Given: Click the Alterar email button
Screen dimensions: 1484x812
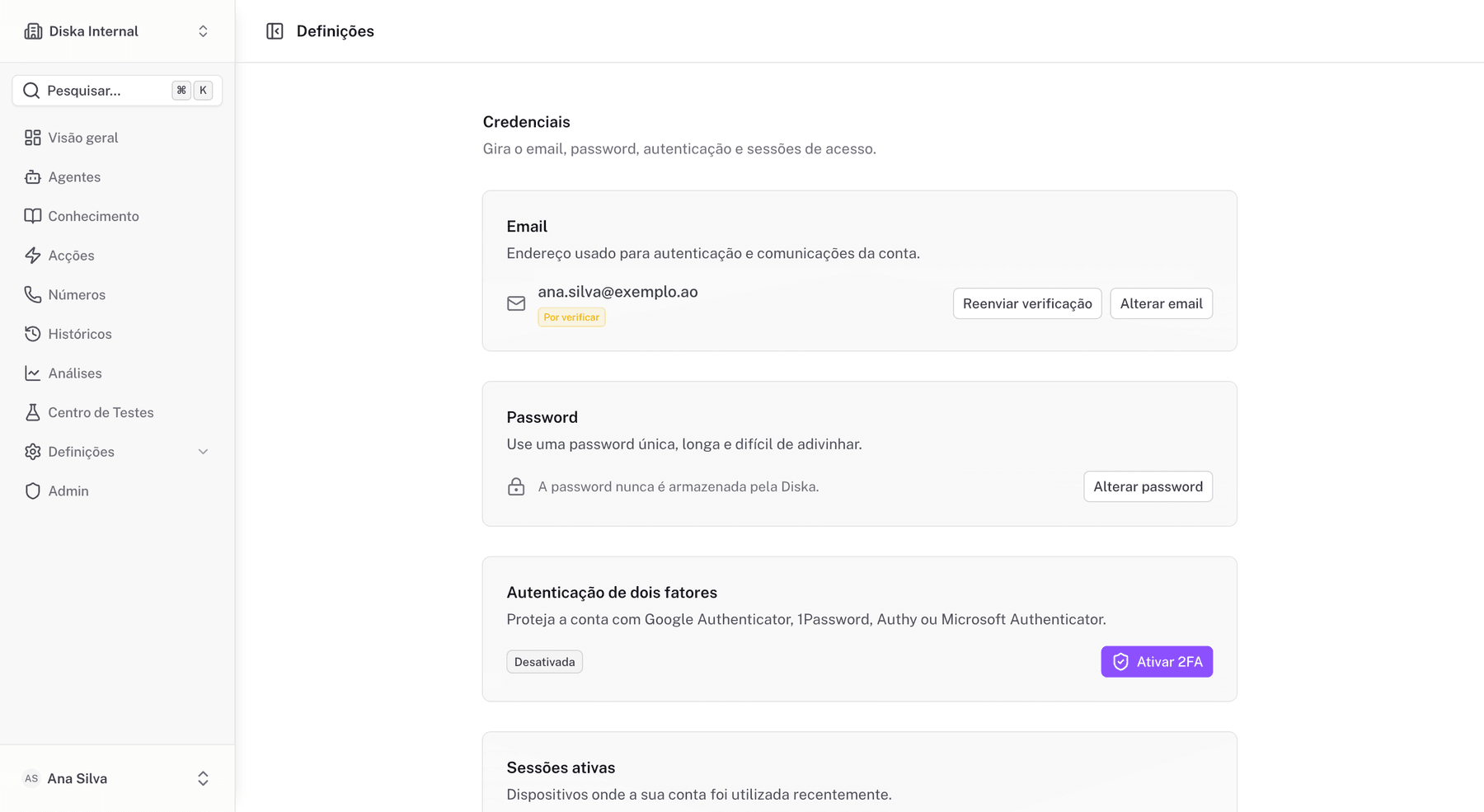Looking at the screenshot, I should click(1161, 303).
